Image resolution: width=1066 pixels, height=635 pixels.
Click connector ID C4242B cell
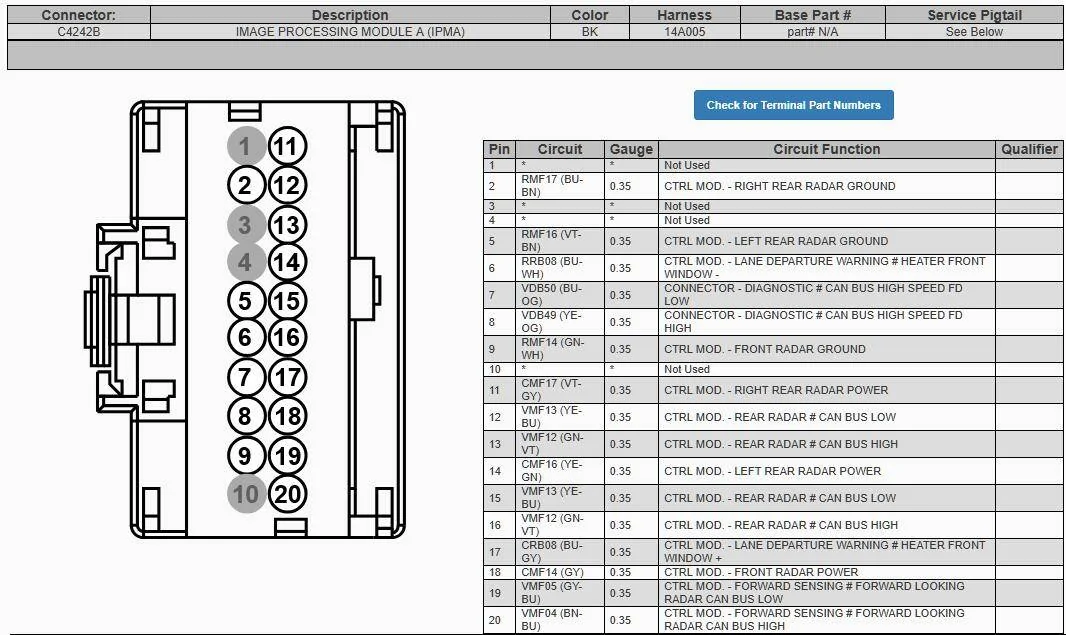[x=79, y=31]
